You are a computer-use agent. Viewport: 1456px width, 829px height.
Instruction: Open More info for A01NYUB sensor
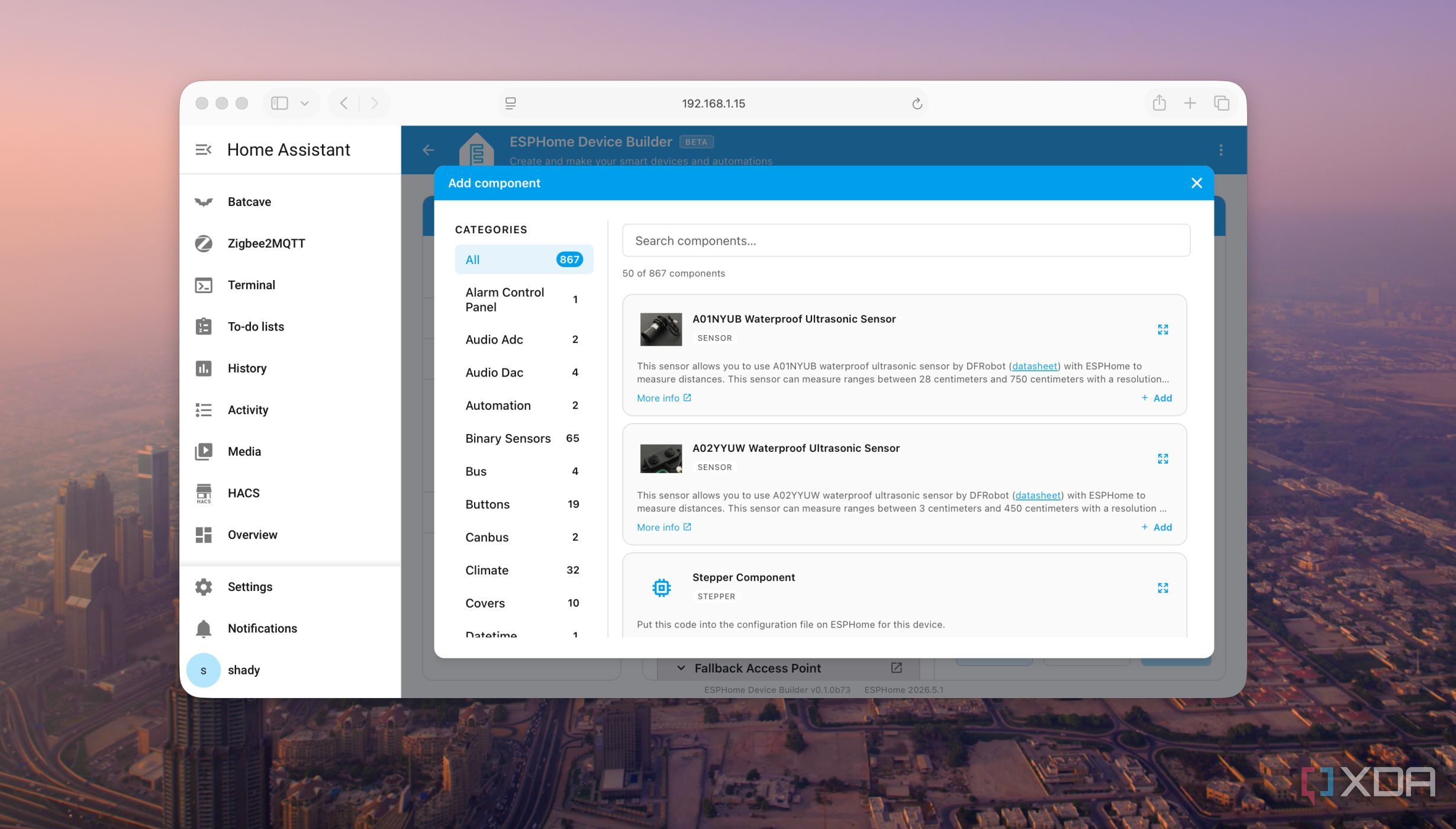[664, 398]
